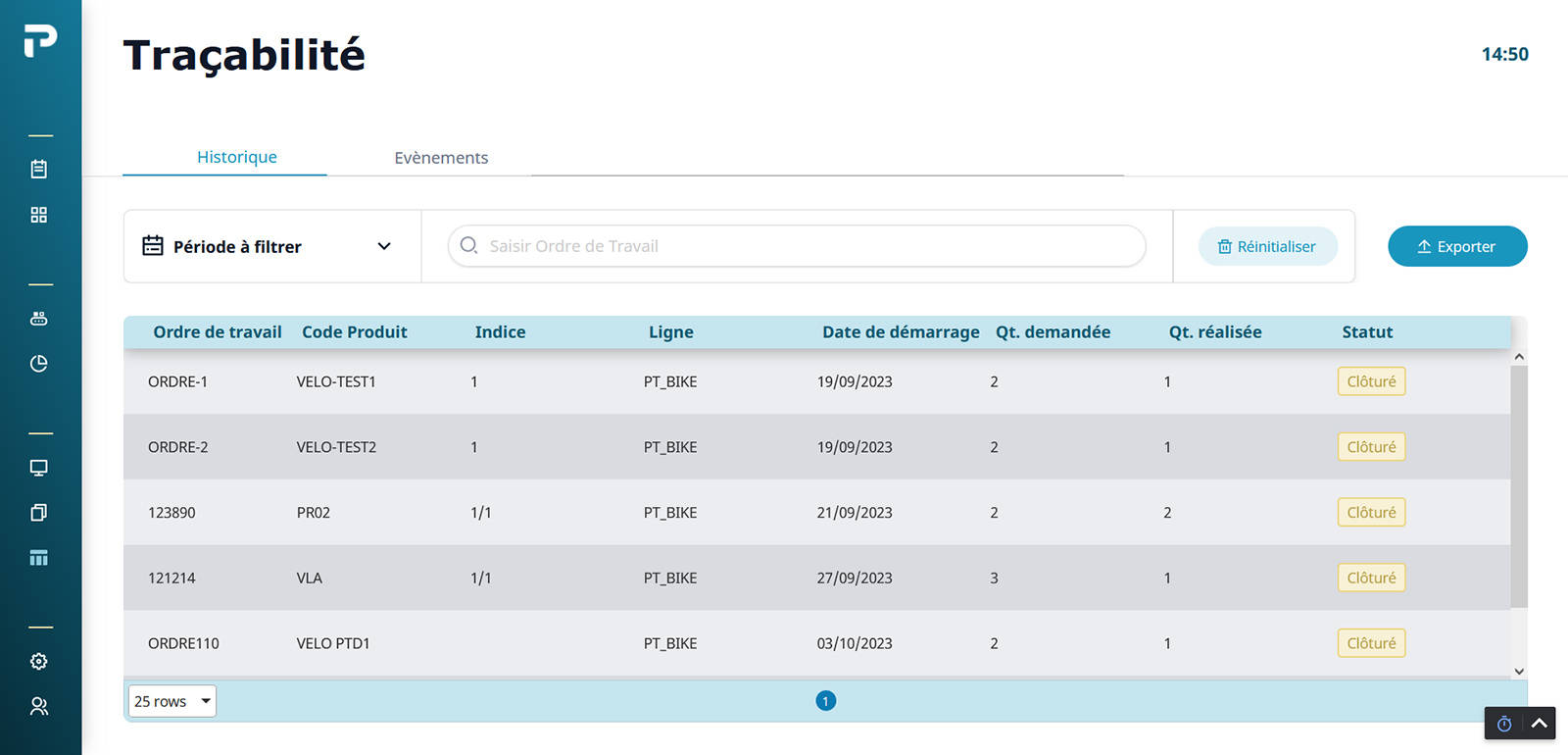Click the VLA product code

click(x=310, y=579)
